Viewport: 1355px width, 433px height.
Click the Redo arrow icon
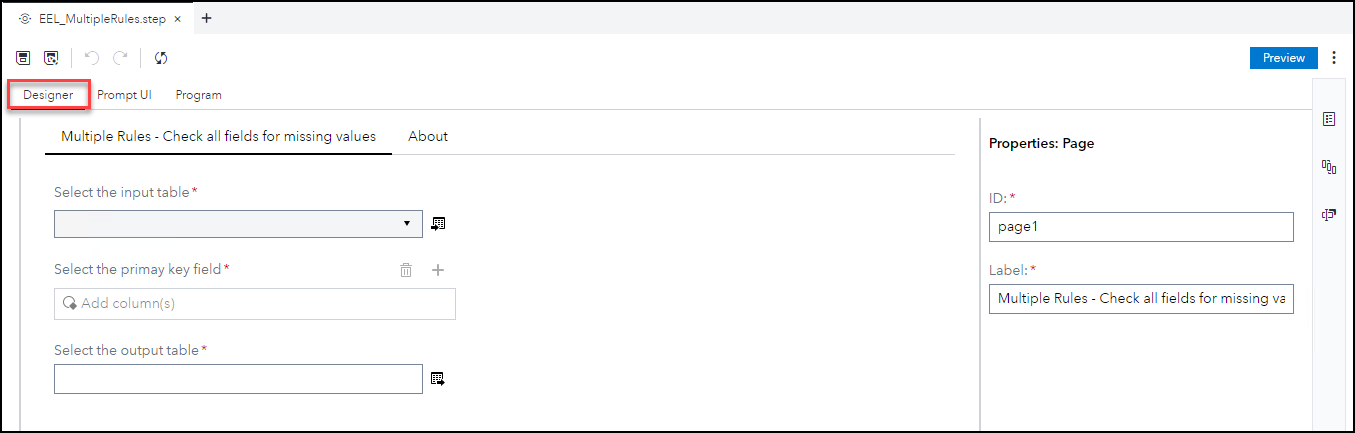click(120, 58)
